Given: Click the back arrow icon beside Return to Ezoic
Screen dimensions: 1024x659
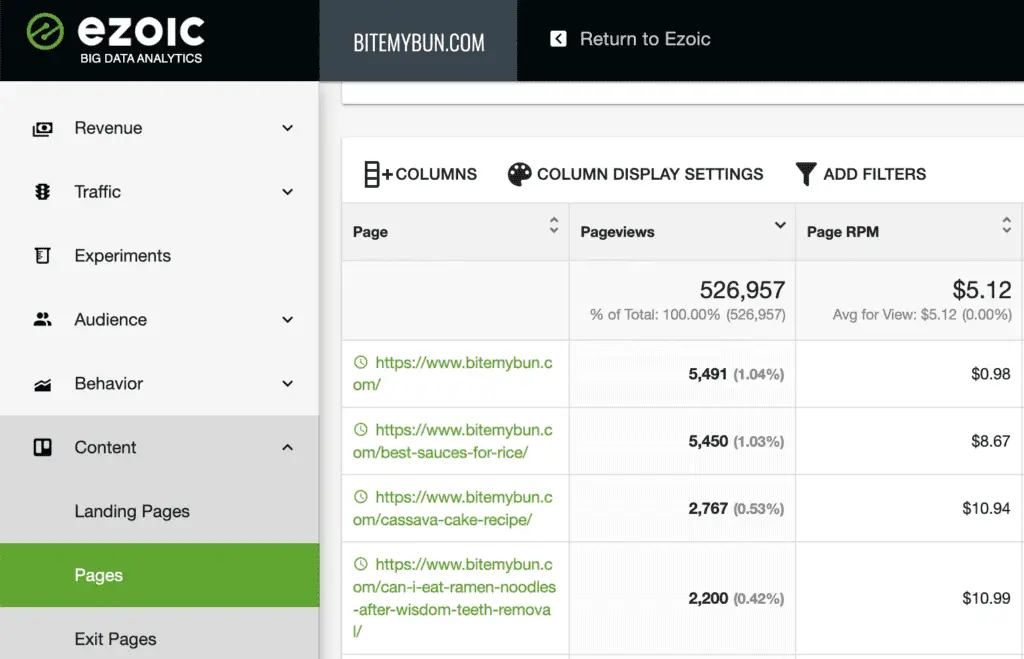Looking at the screenshot, I should click(558, 39).
